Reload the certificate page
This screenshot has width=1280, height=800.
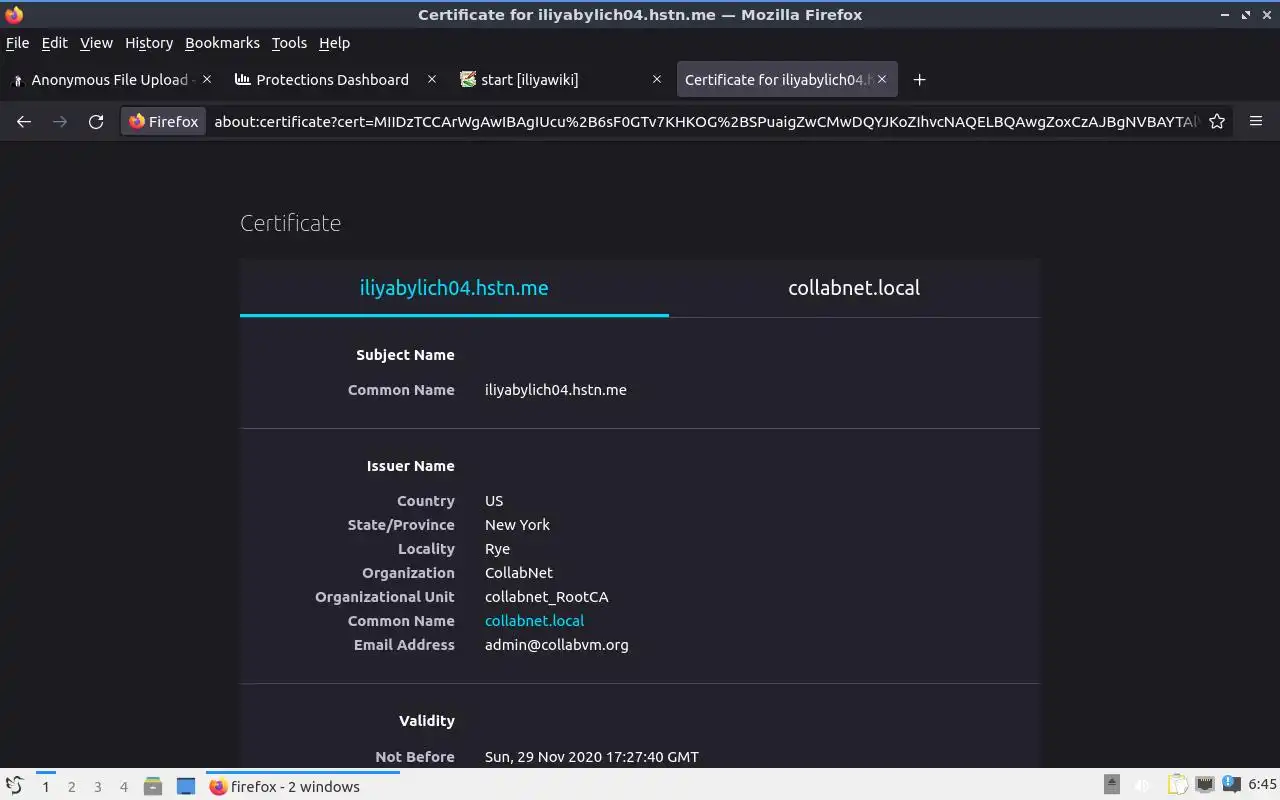point(96,122)
